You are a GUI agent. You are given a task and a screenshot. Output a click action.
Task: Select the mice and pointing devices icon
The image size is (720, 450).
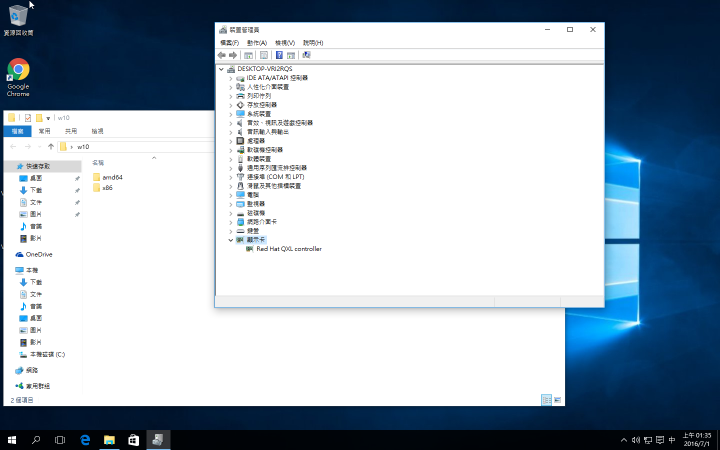pos(240,186)
